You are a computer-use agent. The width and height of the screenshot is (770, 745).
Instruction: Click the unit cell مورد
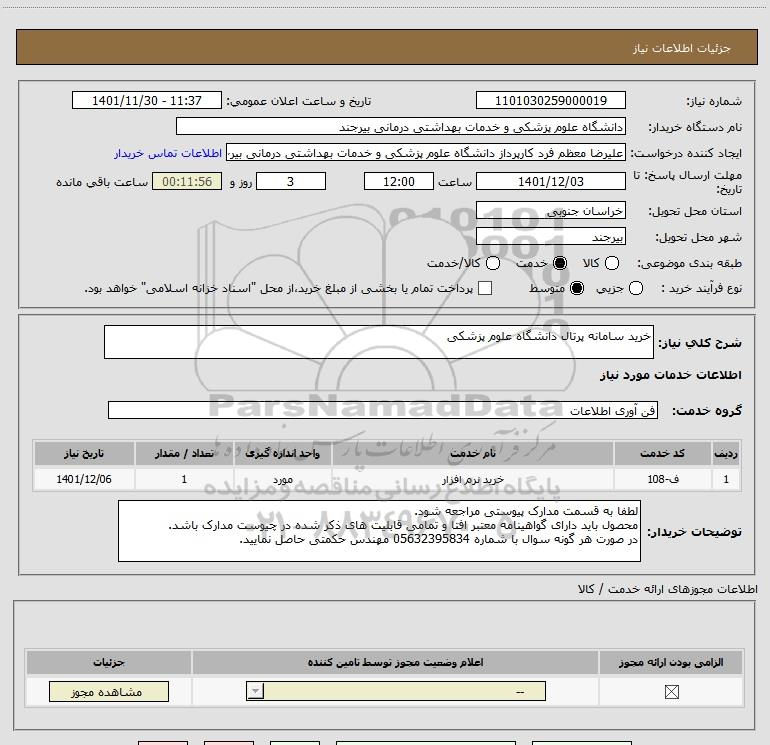point(282,479)
